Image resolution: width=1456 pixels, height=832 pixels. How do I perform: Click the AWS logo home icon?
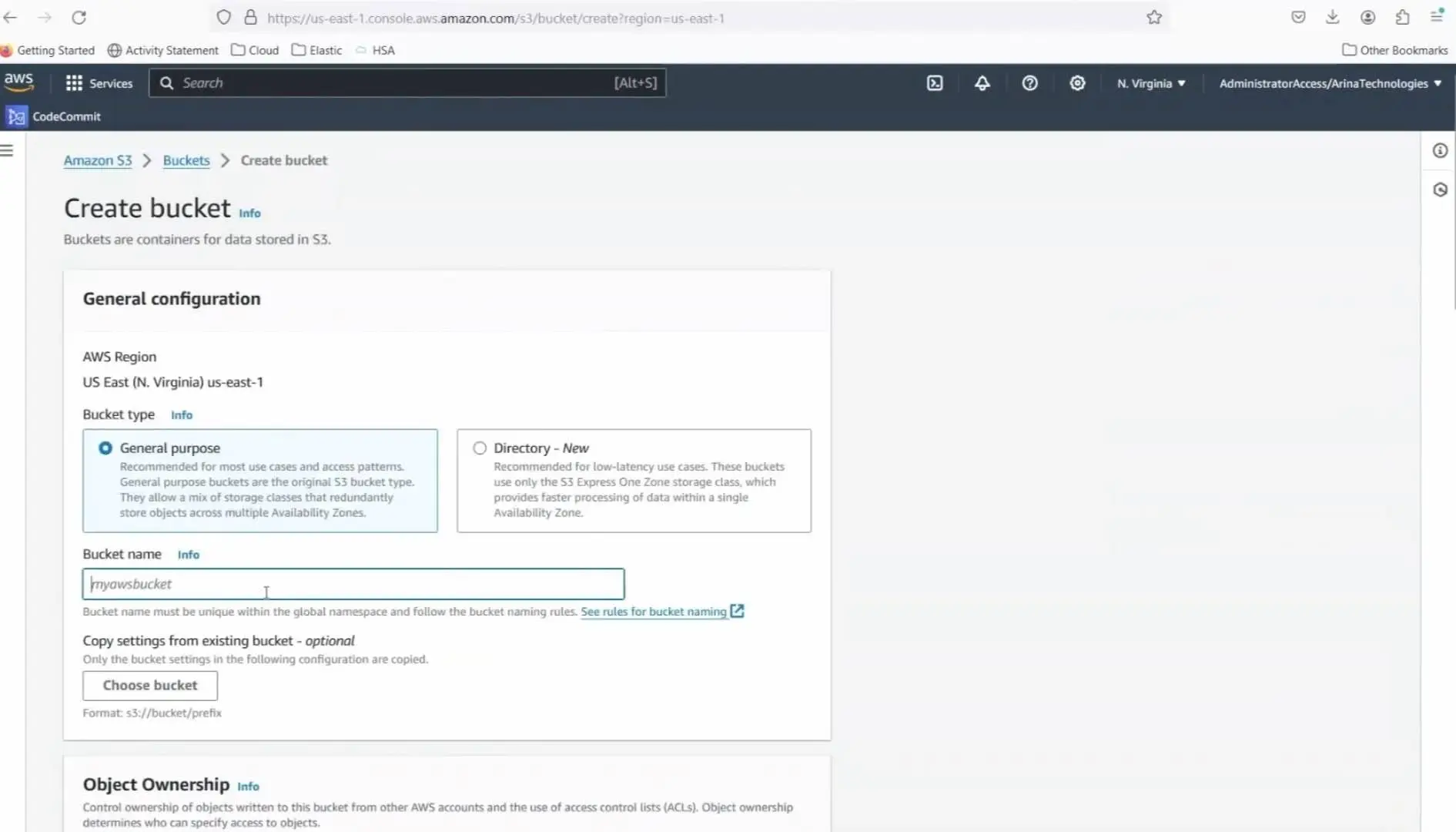(18, 82)
